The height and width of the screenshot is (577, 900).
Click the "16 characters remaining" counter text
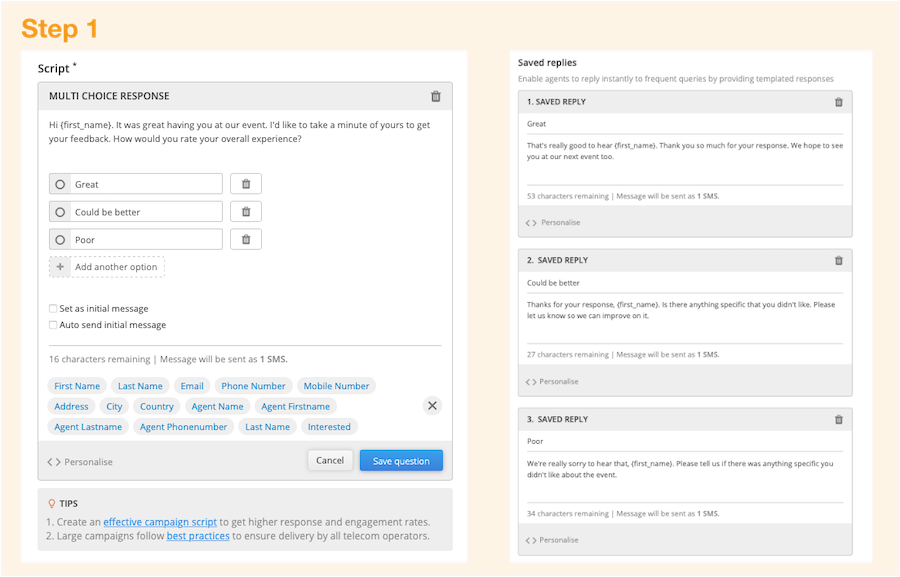coord(99,359)
